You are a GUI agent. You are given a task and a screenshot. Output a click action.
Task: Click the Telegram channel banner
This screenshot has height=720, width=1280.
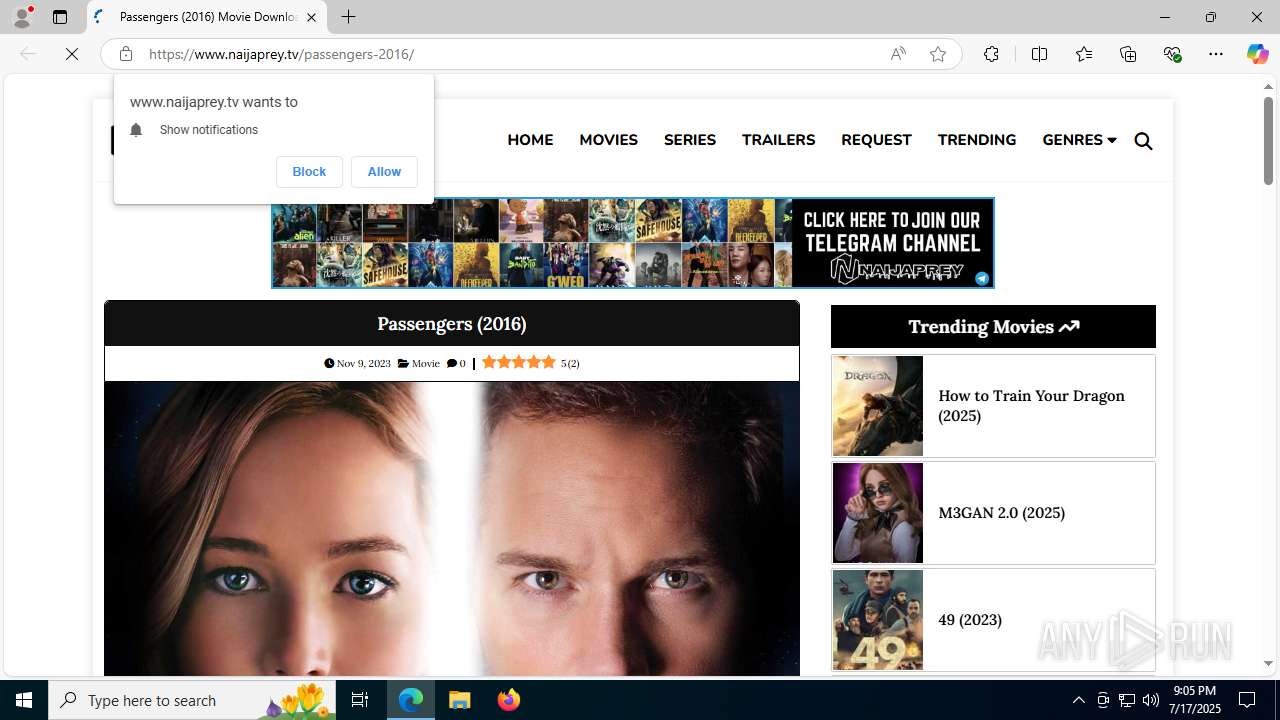coord(633,243)
